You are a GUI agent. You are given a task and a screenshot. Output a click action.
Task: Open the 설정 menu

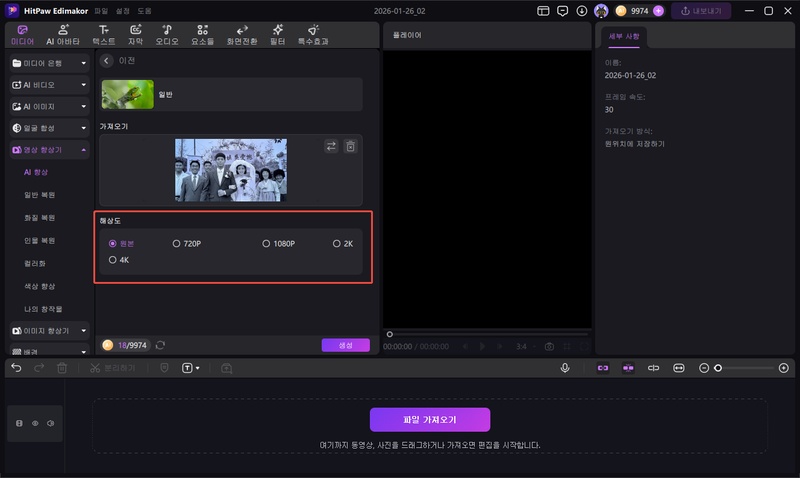[x=122, y=11]
